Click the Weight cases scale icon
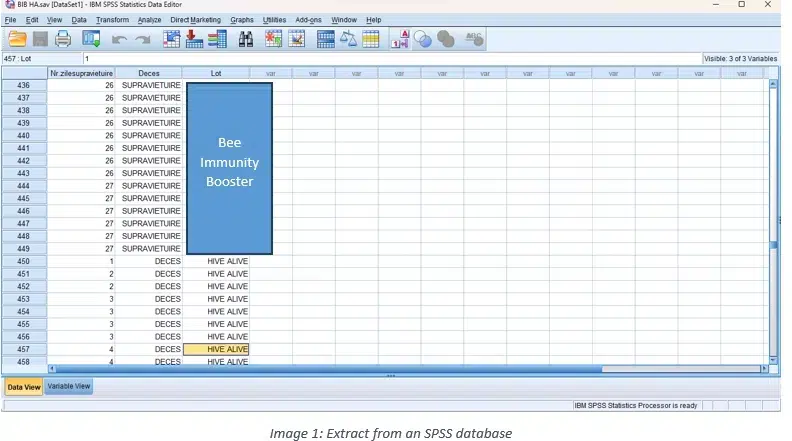Viewport: 792px width, 441px height. point(348,39)
